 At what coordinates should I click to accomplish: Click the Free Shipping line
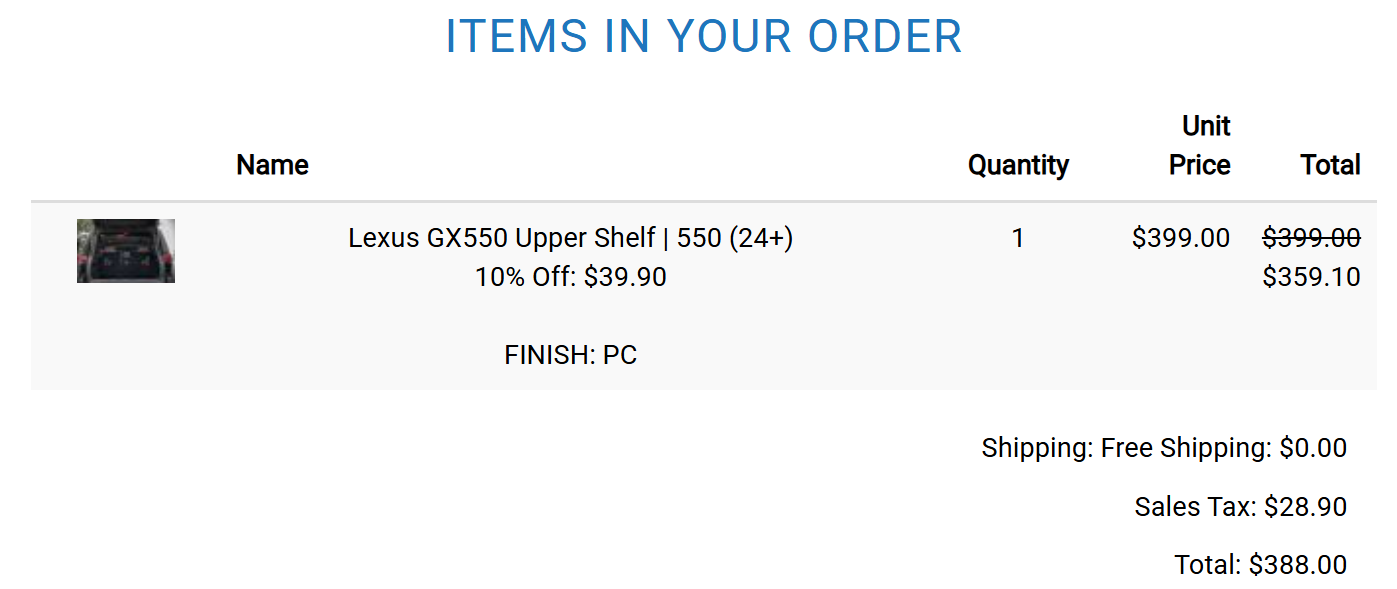(x=1186, y=448)
